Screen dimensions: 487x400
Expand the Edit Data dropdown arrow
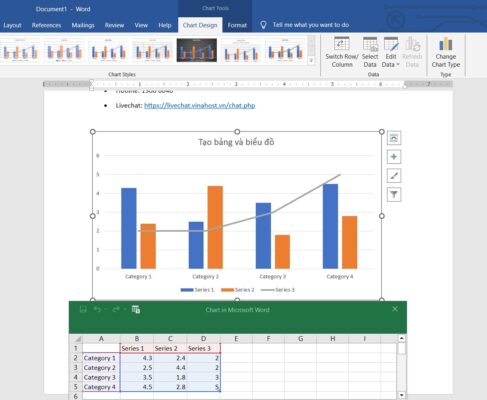(398, 65)
